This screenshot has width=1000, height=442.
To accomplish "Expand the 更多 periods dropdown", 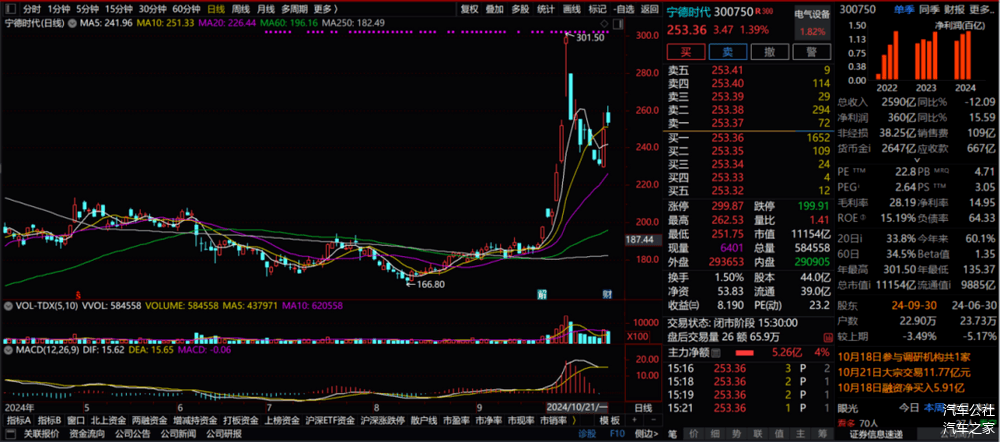I will (325, 10).
